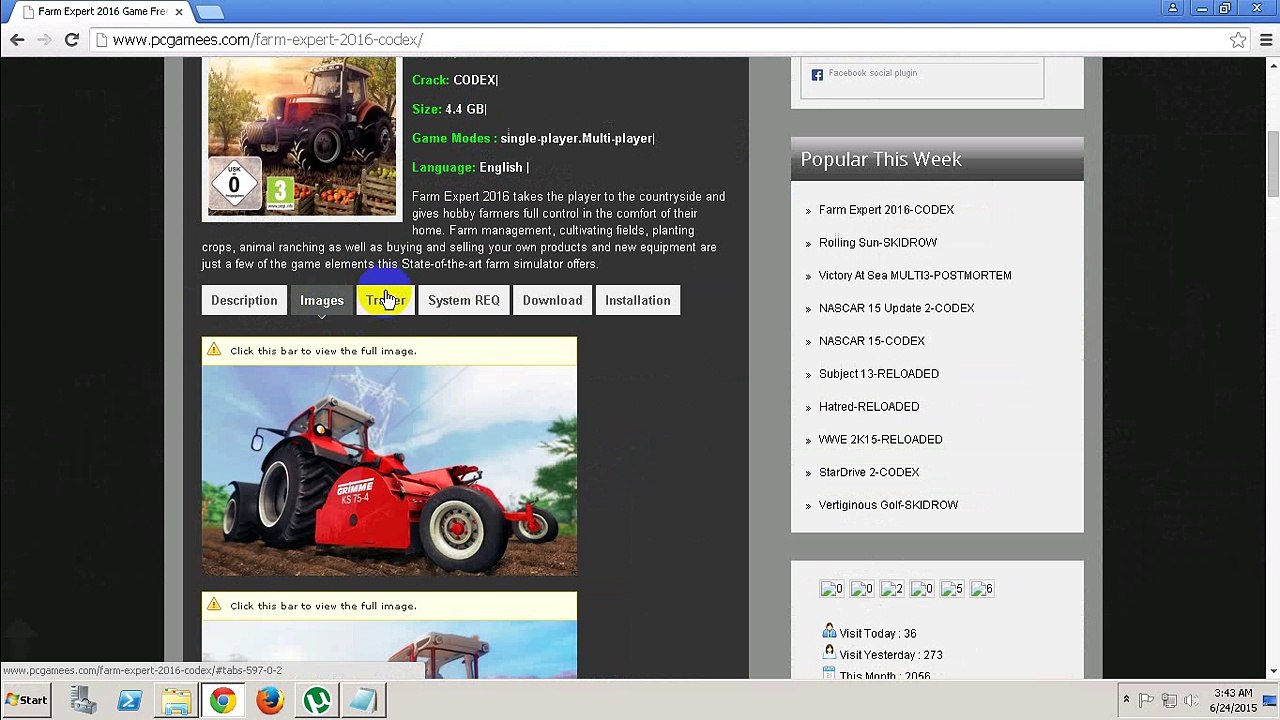Click the Size: 4.4 GB text
The height and width of the screenshot is (720, 1280).
pyautogui.click(x=449, y=109)
